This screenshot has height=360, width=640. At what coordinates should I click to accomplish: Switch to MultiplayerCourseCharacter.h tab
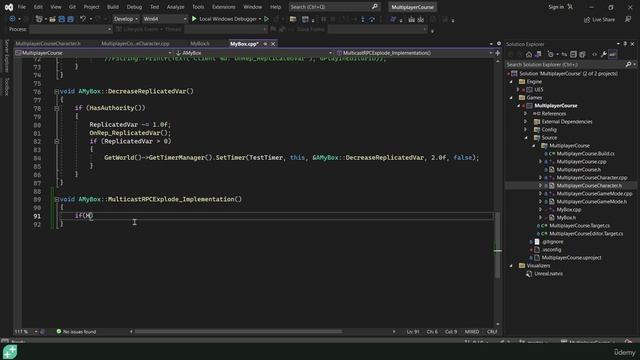click(x=48, y=44)
